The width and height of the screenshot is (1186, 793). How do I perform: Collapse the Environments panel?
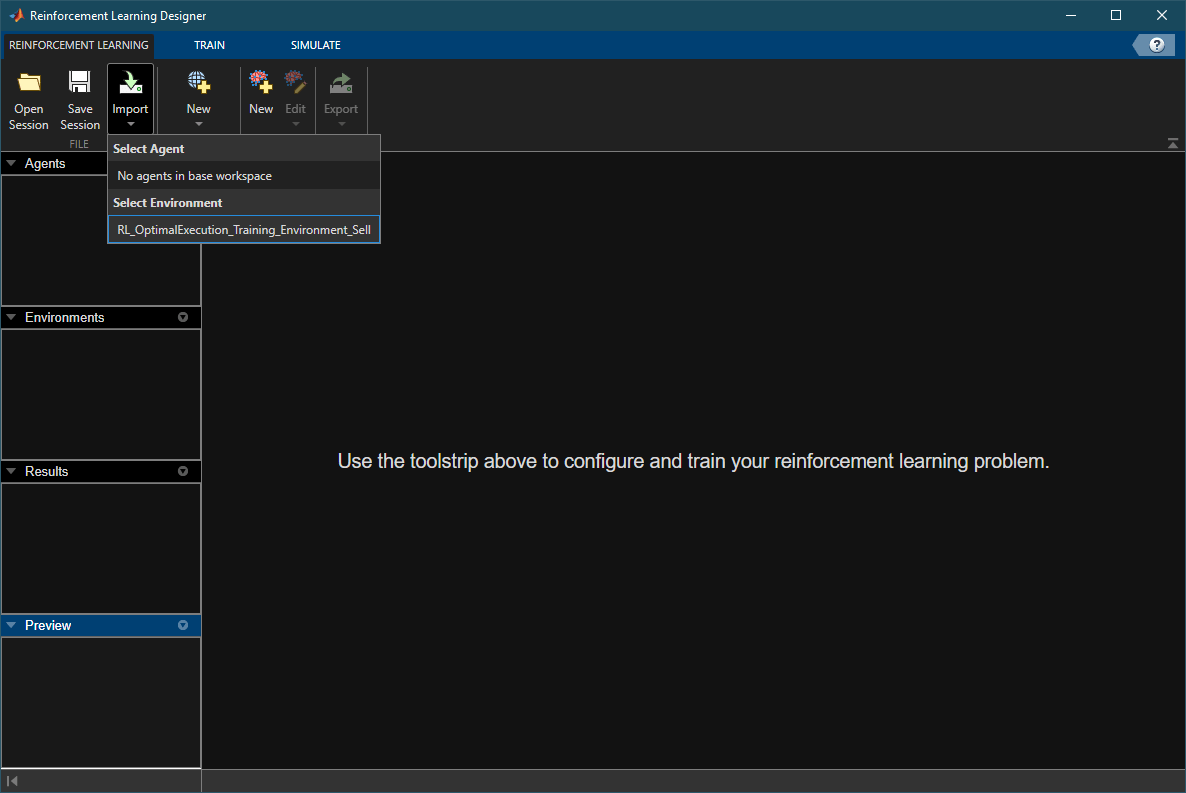pos(11,317)
